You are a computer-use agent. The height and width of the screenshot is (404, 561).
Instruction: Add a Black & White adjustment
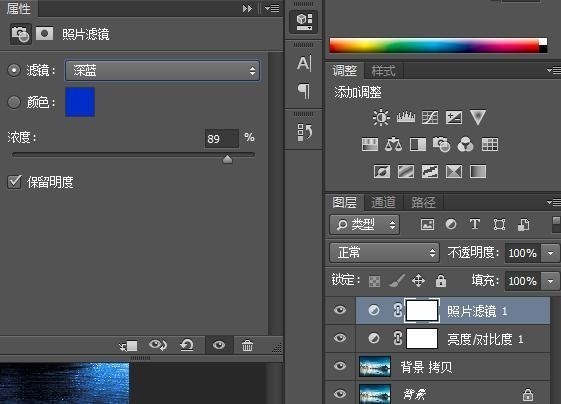coord(418,145)
